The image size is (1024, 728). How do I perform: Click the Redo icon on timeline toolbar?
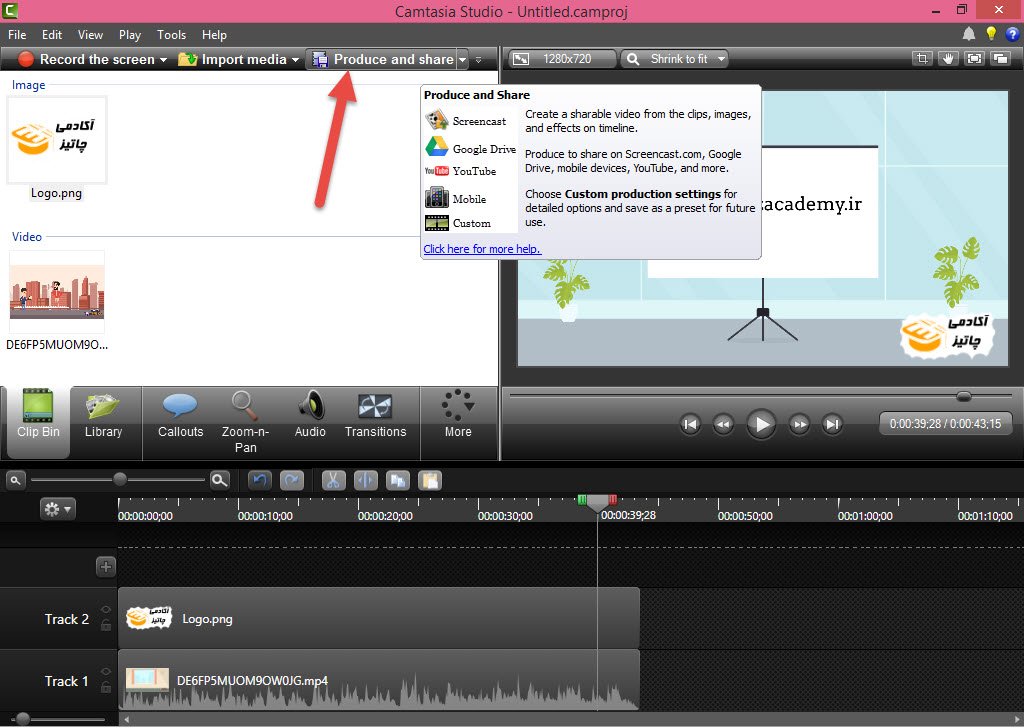pyautogui.click(x=292, y=481)
